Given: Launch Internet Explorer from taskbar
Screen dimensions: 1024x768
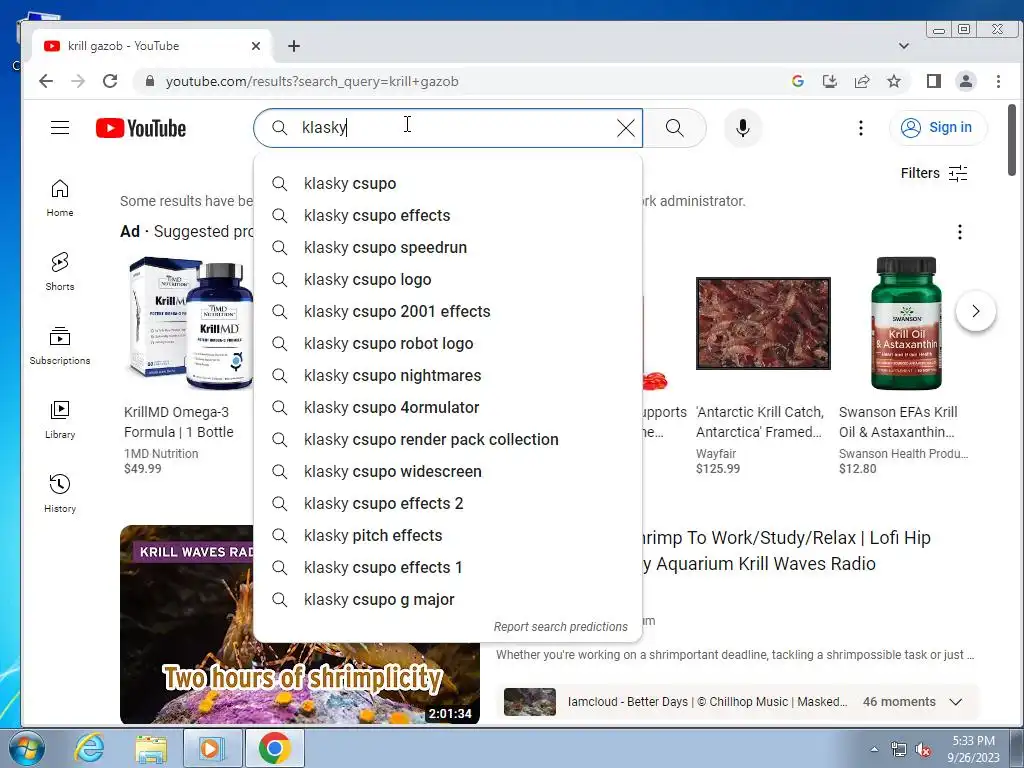Looking at the screenshot, I should click(89, 748).
